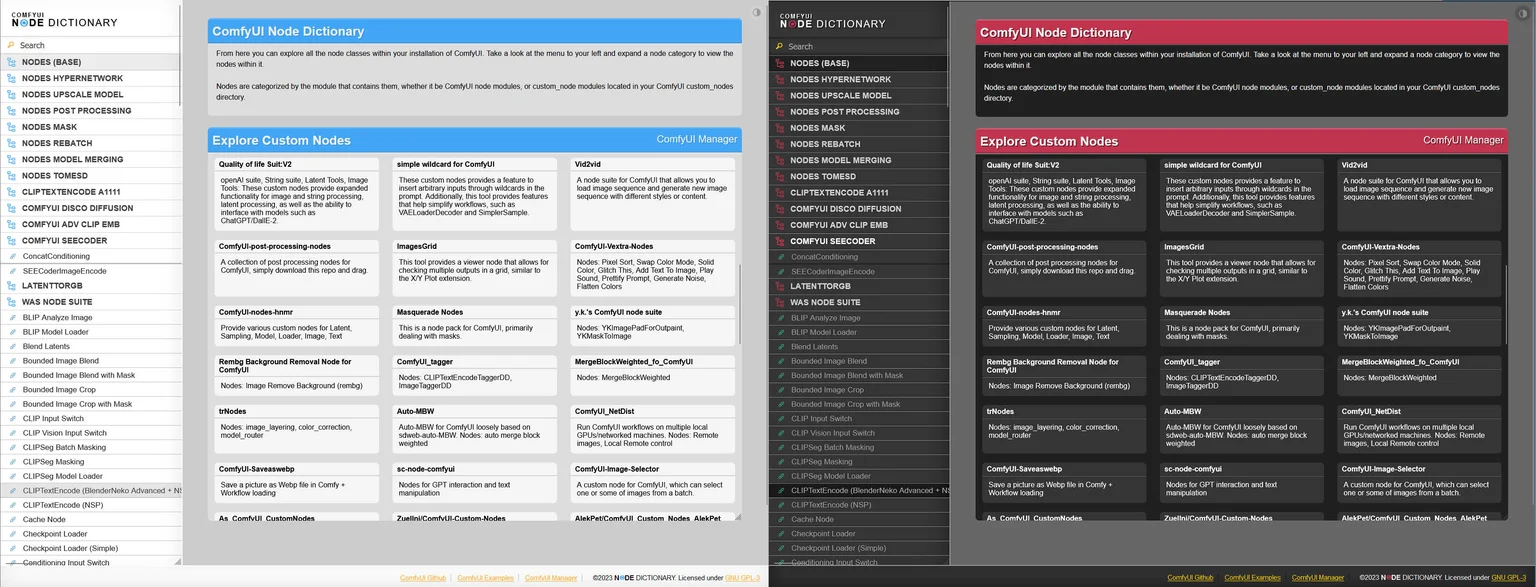Click NODES POST PROCESSING tree icon, light sidebar
This screenshot has width=1536, height=587.
coord(11,111)
